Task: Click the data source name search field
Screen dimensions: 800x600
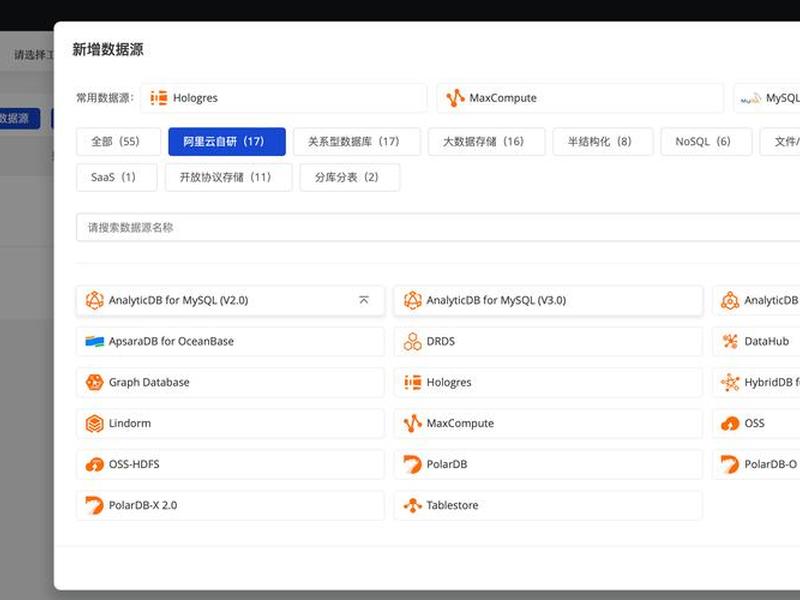Action: (438, 227)
